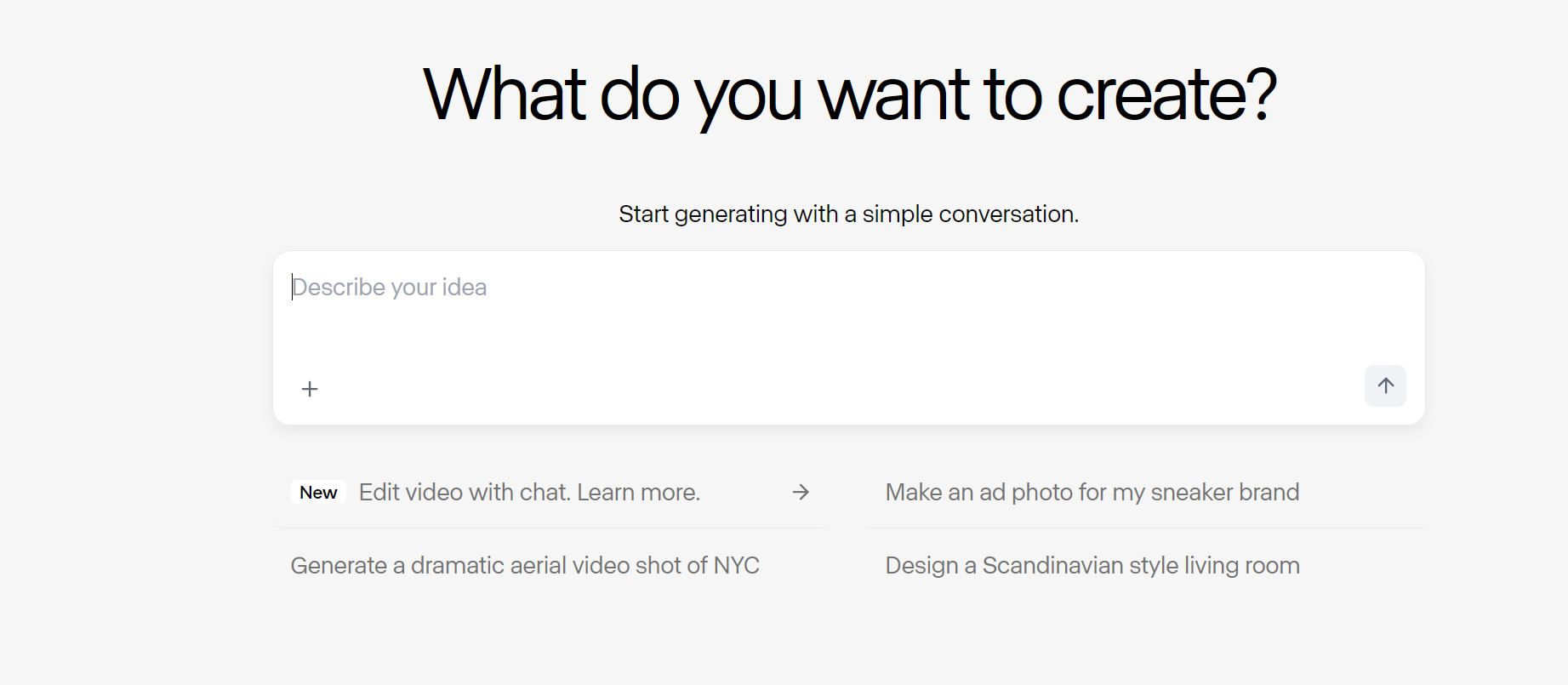Select Make an ad photo suggestion

tap(1092, 493)
